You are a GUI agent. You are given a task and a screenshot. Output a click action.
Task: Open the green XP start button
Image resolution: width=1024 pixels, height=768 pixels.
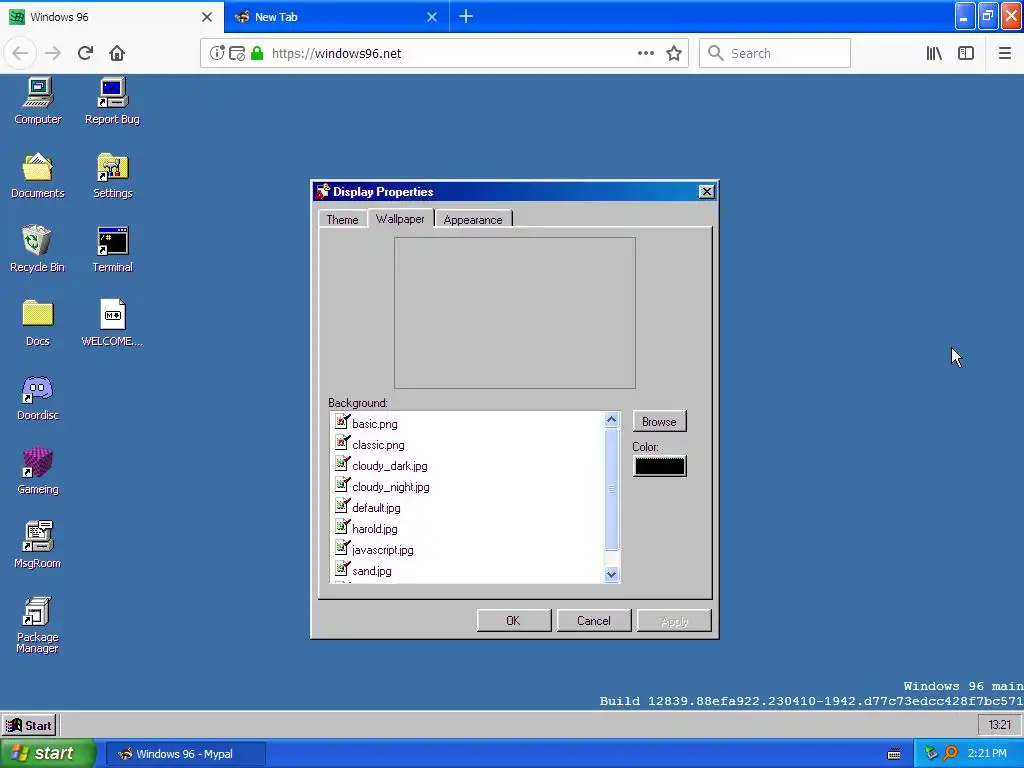(x=47, y=753)
